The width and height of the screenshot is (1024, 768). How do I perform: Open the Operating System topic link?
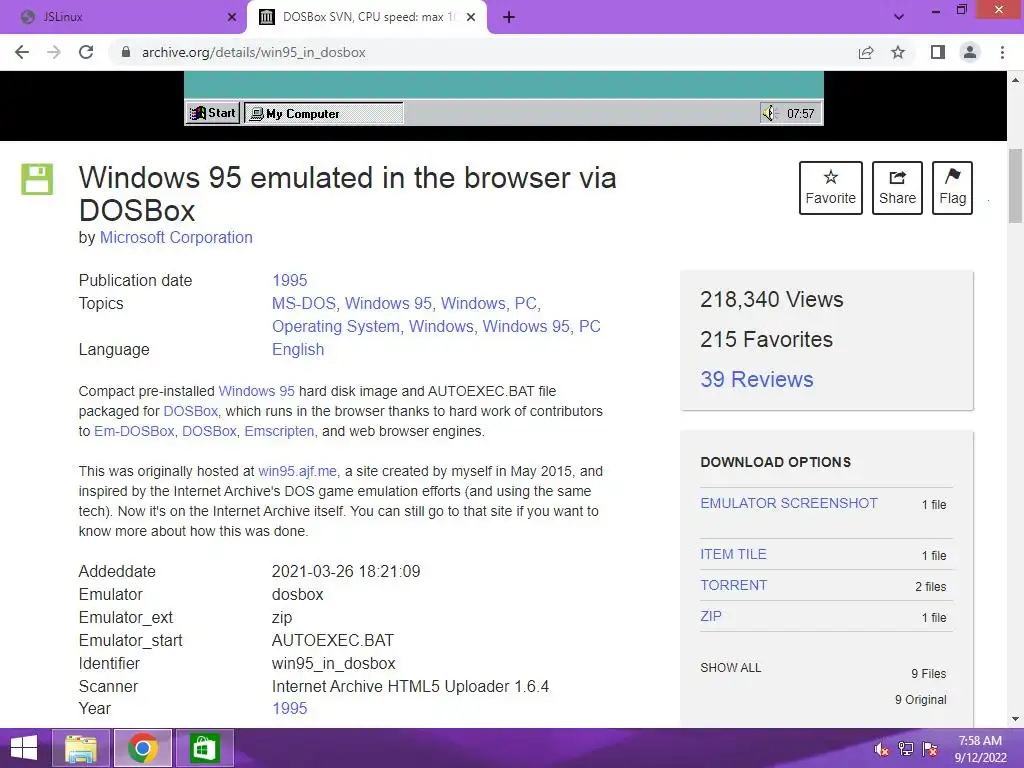[x=336, y=327]
